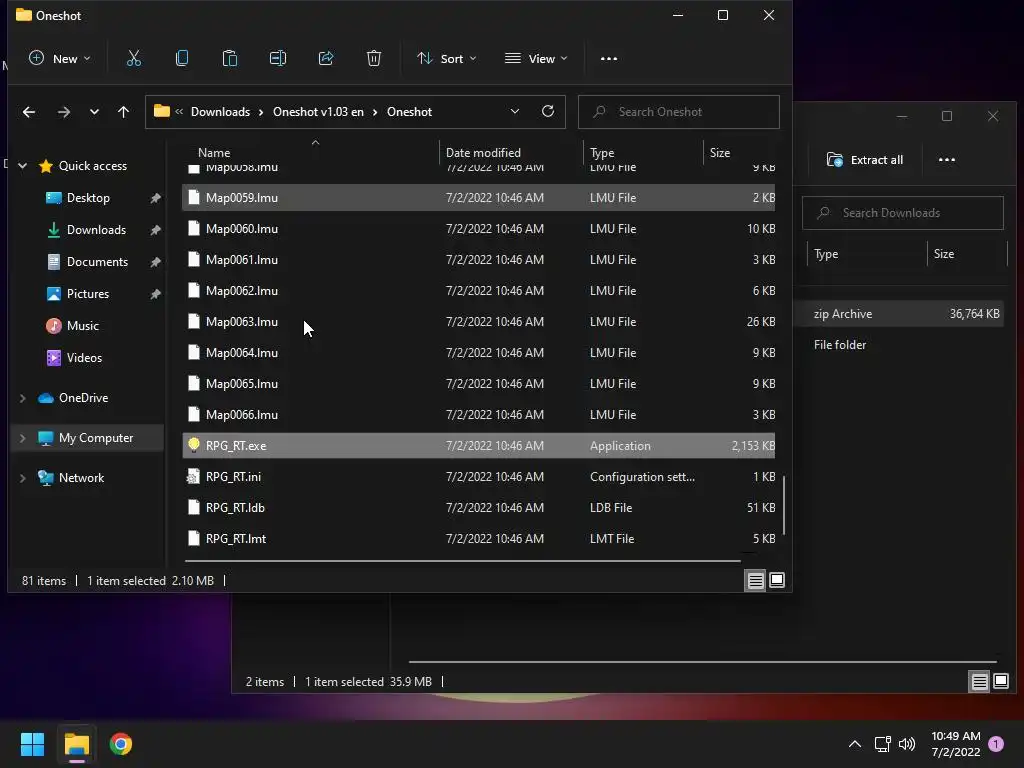This screenshot has height=768, width=1024.
Task: Sort by Size column in Oneshot window
Action: [720, 153]
